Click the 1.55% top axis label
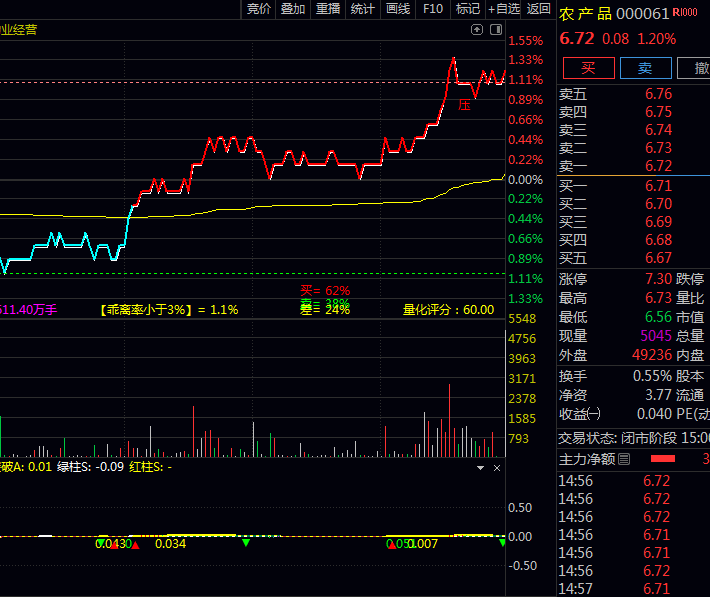The height and width of the screenshot is (597, 710). click(525, 41)
